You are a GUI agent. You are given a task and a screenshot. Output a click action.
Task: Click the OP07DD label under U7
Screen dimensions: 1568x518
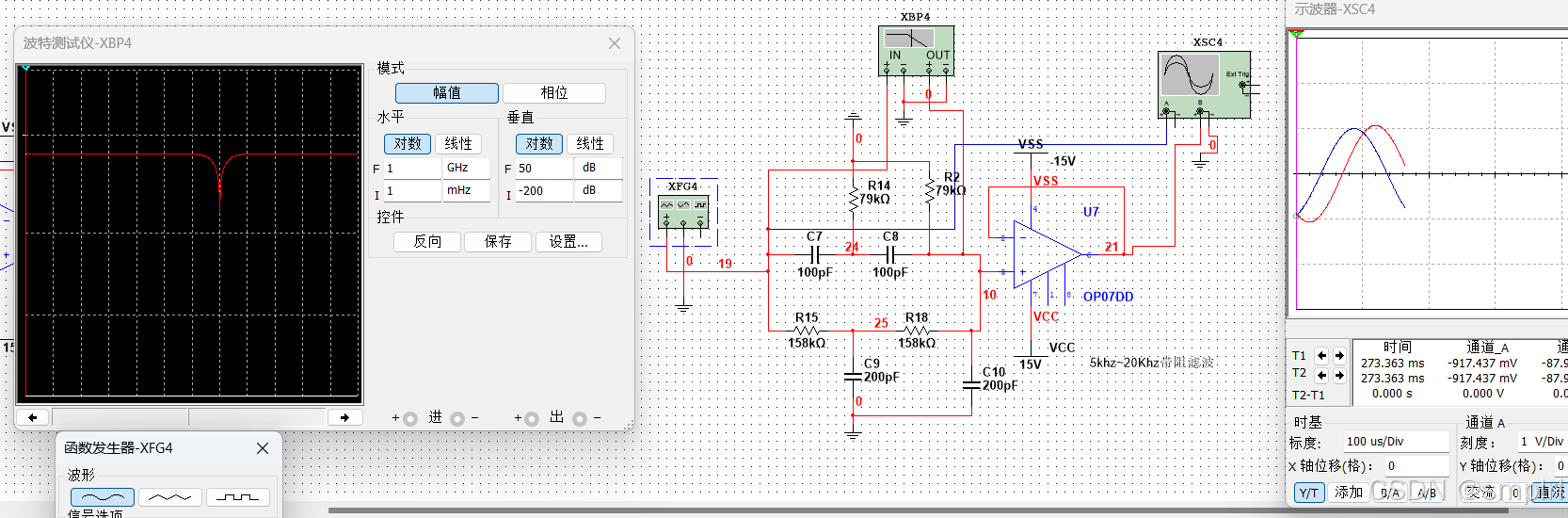tap(1108, 297)
